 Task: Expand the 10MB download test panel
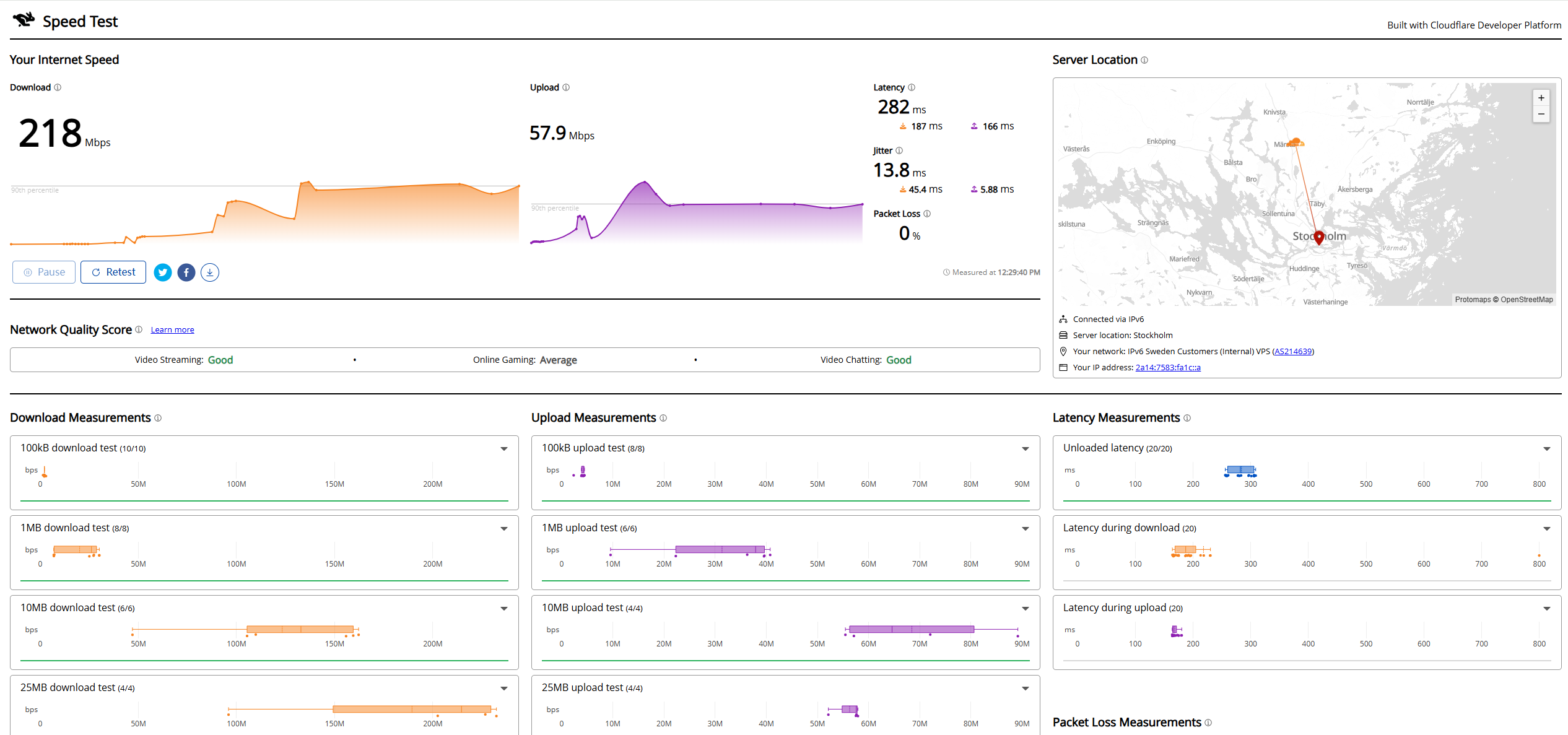[x=504, y=609]
